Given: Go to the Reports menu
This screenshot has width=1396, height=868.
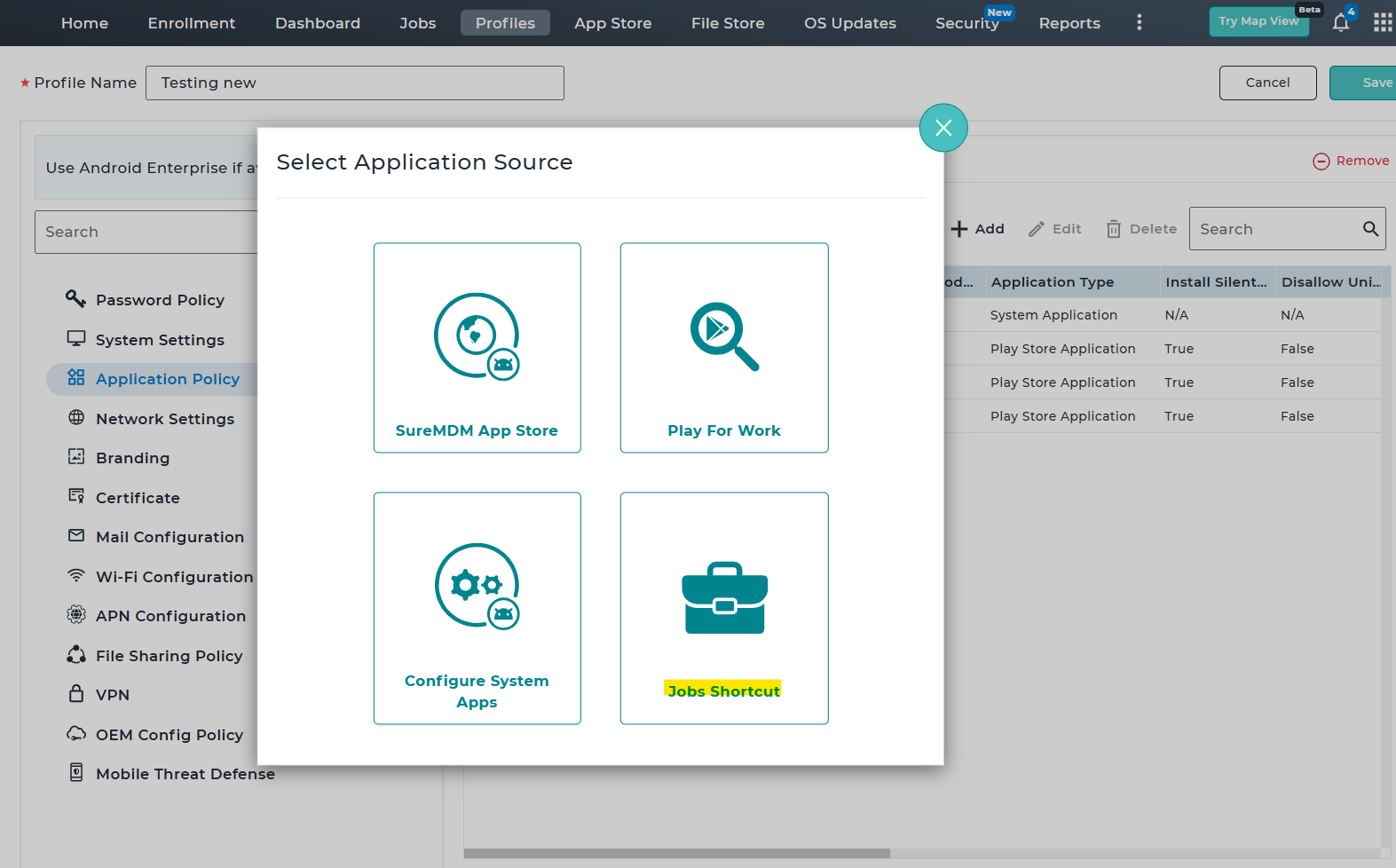Looking at the screenshot, I should (x=1069, y=23).
